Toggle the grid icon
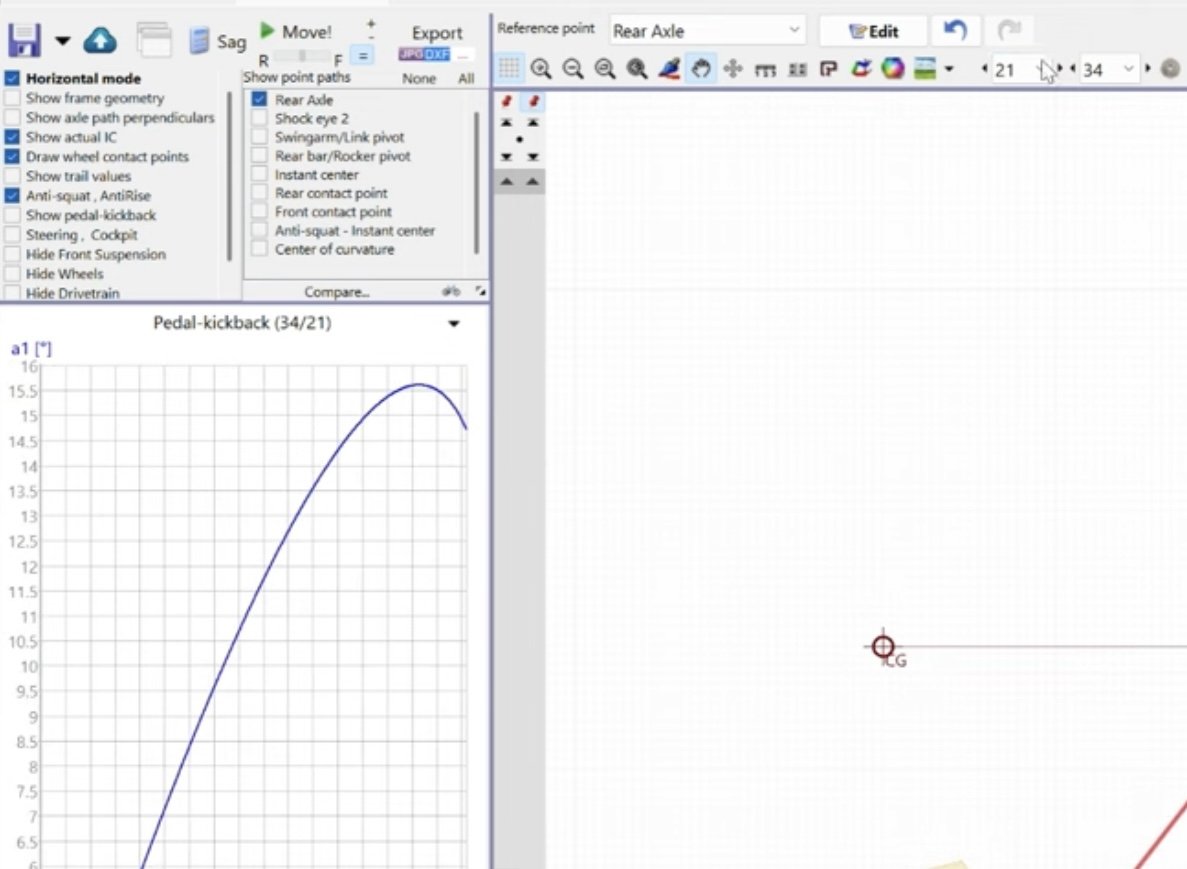The width and height of the screenshot is (1187, 869). 509,69
